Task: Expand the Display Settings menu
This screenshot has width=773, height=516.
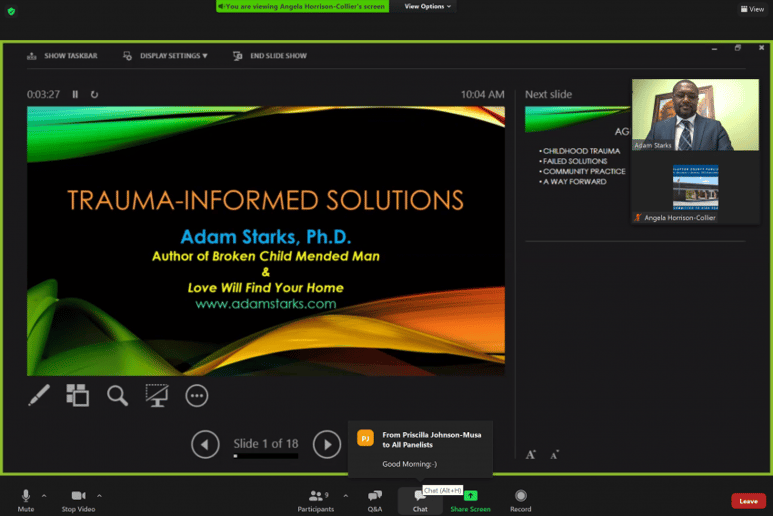Action: [x=165, y=56]
